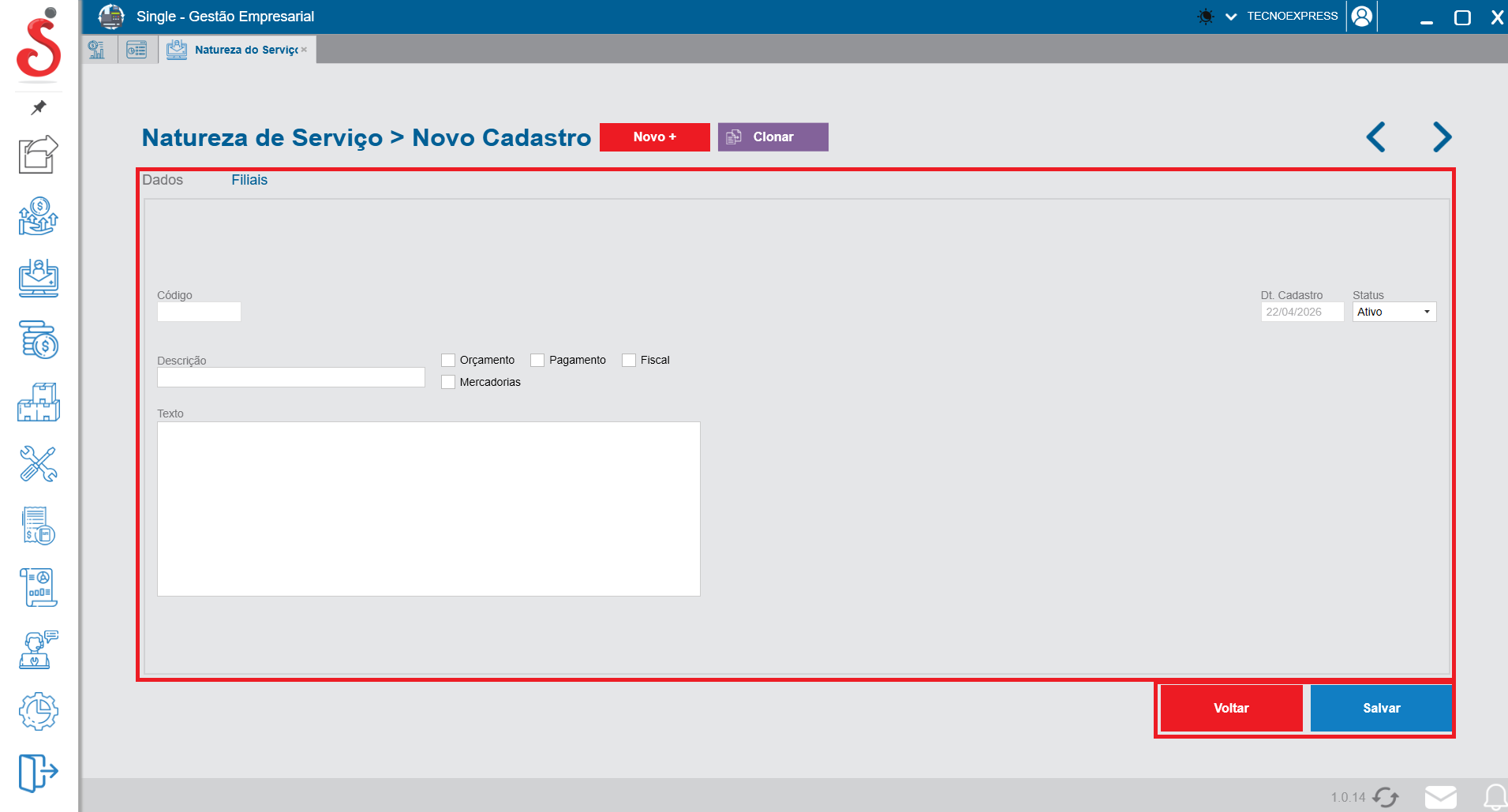Image resolution: width=1508 pixels, height=812 pixels.
Task: Select the Natureza do Serviço tab
Action: click(245, 50)
